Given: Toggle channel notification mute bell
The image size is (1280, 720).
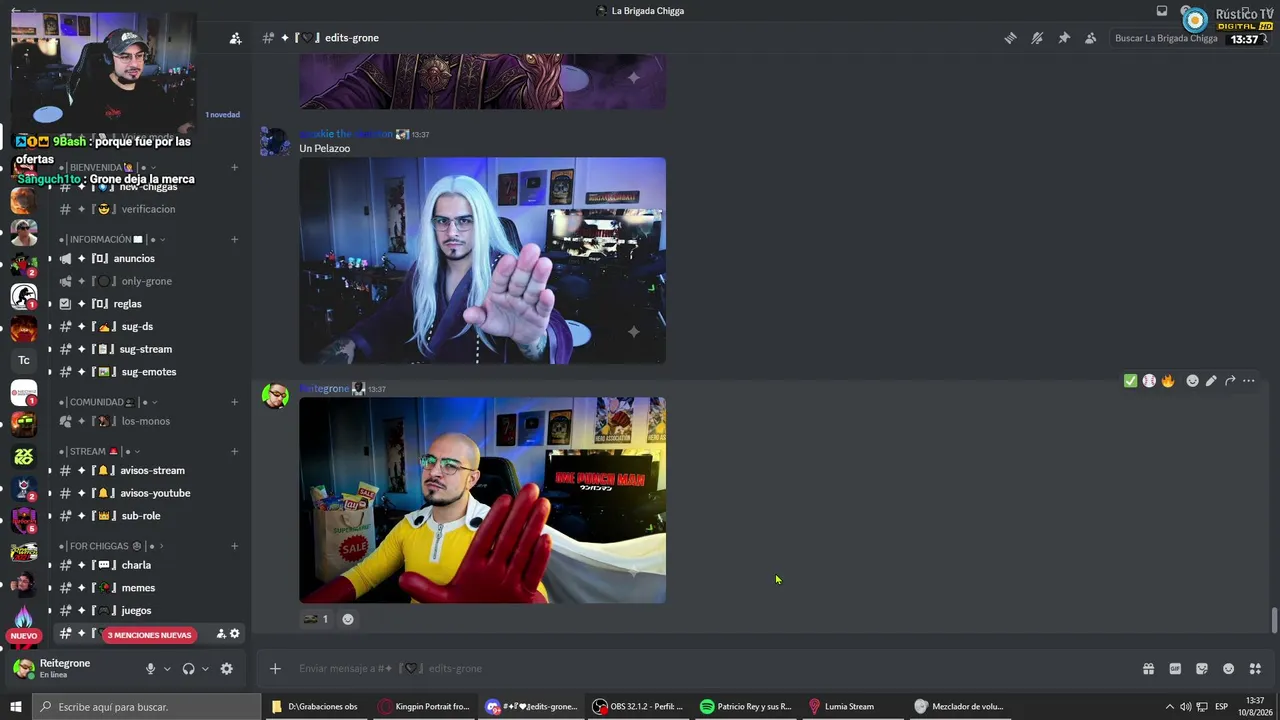Looking at the screenshot, I should click(x=1037, y=38).
